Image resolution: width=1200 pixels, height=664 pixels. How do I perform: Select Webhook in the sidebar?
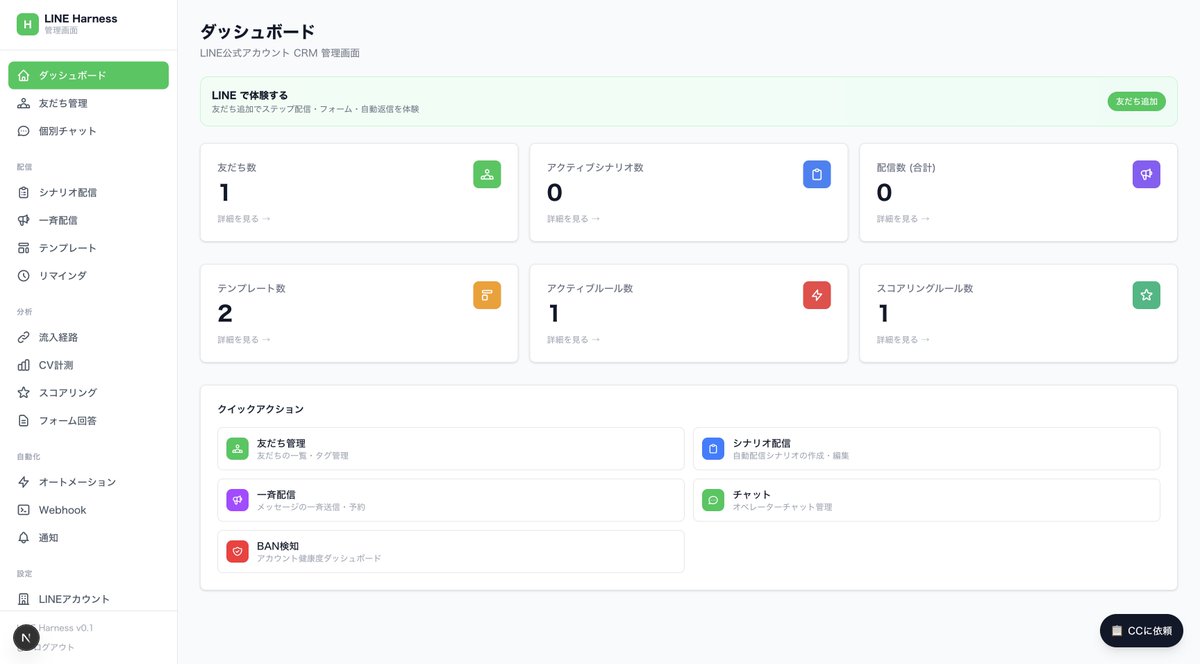tap(88, 510)
